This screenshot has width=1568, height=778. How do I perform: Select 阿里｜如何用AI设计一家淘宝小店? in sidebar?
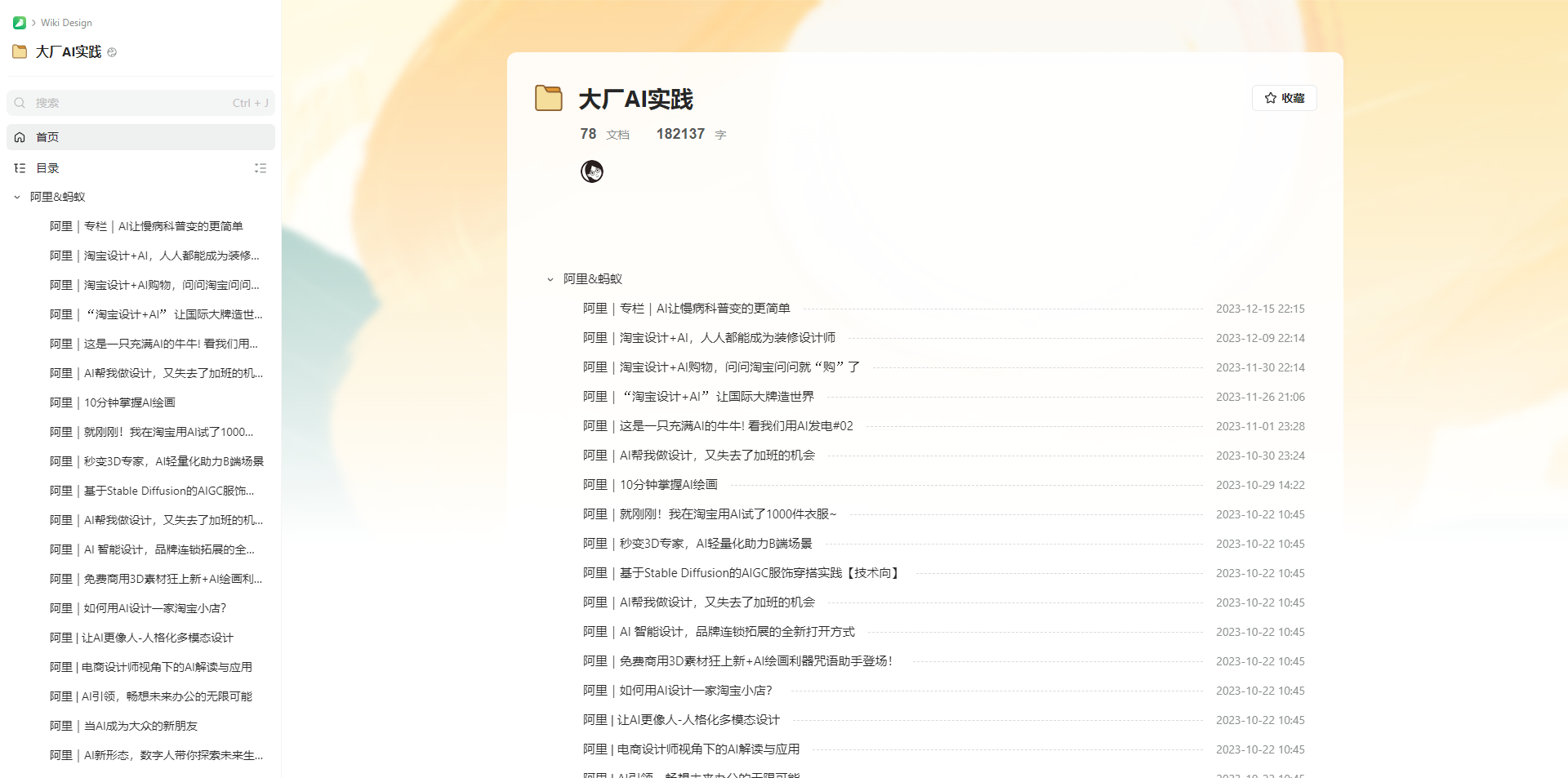[138, 608]
